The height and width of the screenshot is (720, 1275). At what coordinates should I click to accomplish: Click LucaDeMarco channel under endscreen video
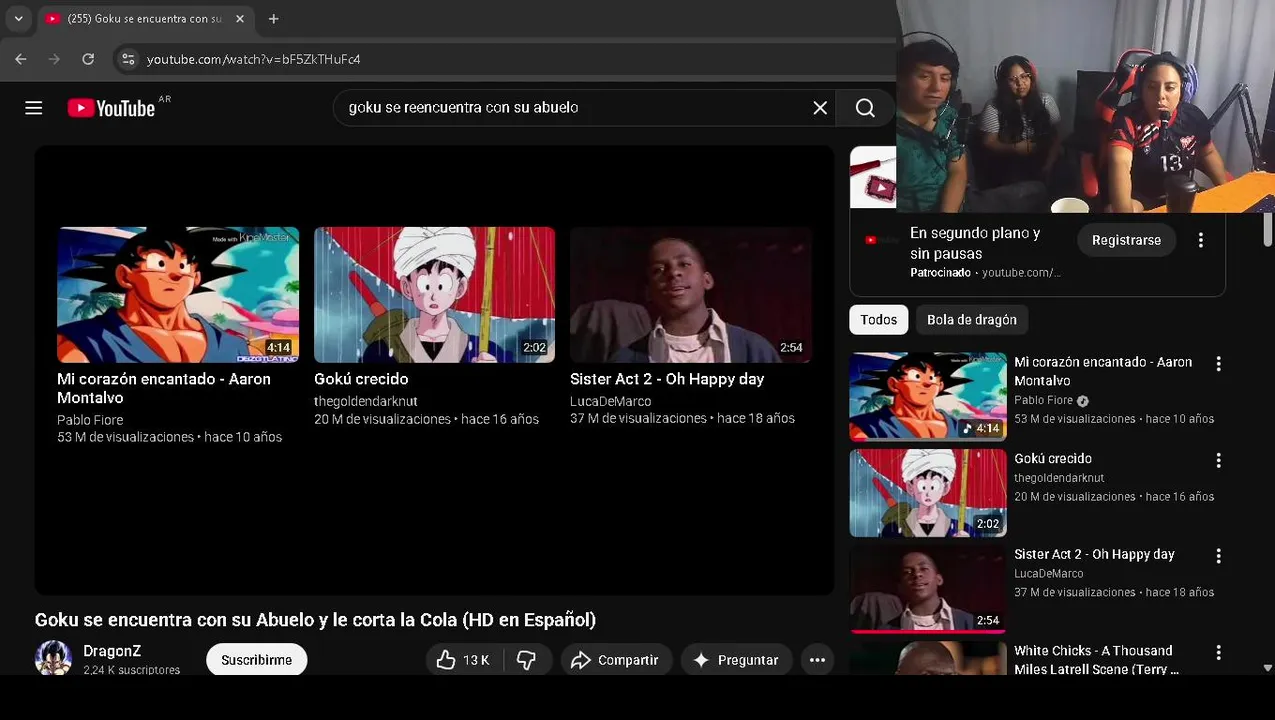611,401
